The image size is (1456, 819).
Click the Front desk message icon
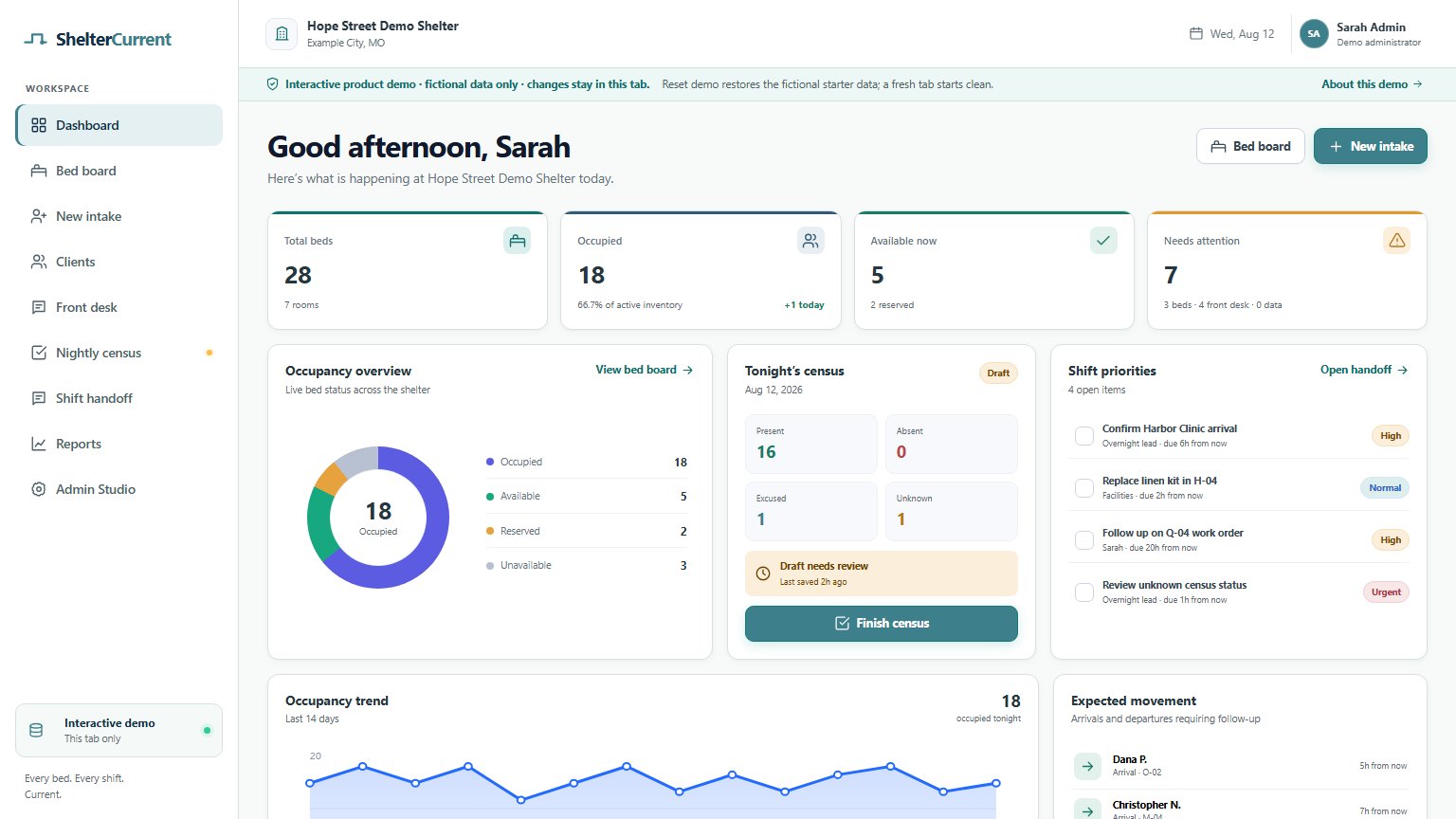[x=39, y=307]
